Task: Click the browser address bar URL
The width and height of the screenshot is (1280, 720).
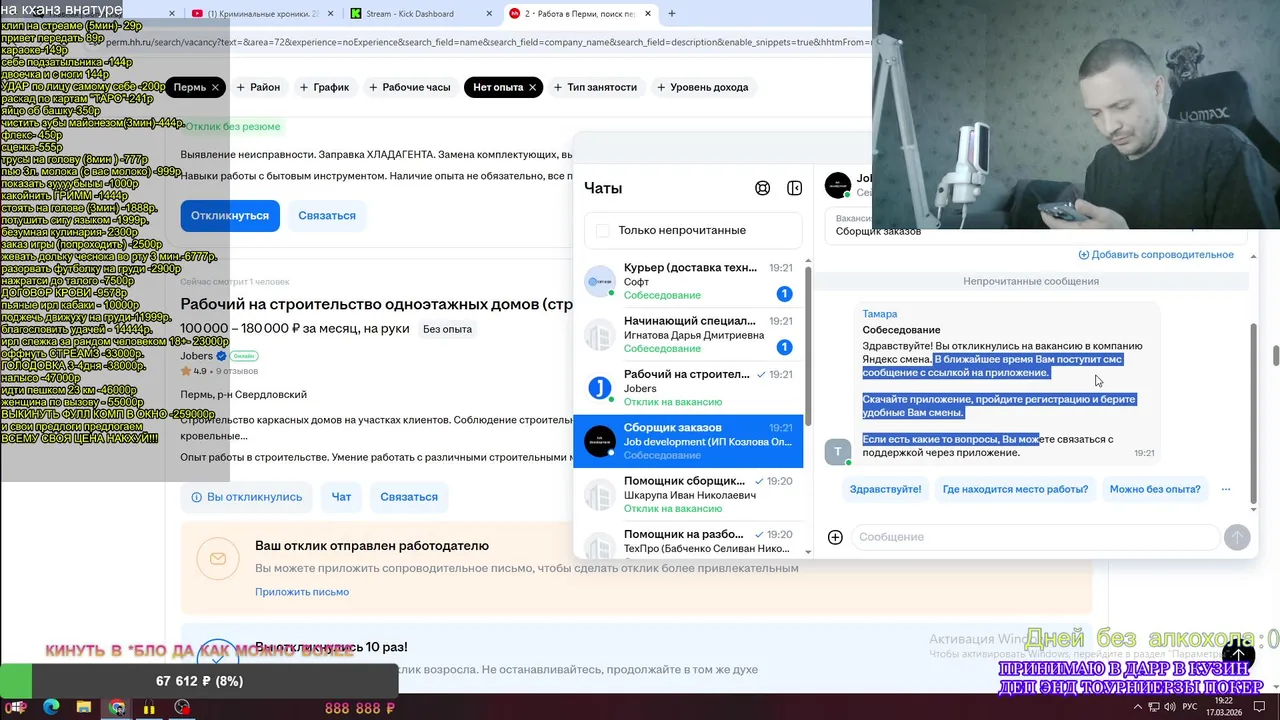Action: pos(490,43)
